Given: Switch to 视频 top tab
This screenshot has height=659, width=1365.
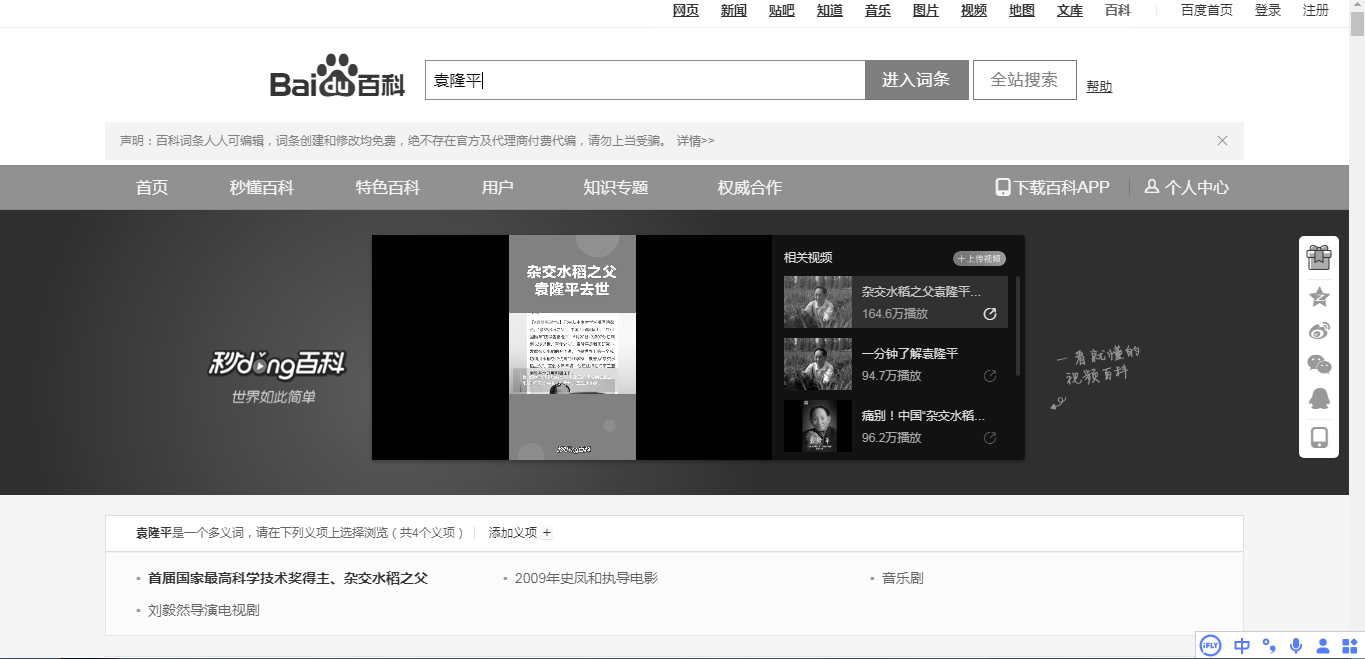Looking at the screenshot, I should (974, 10).
